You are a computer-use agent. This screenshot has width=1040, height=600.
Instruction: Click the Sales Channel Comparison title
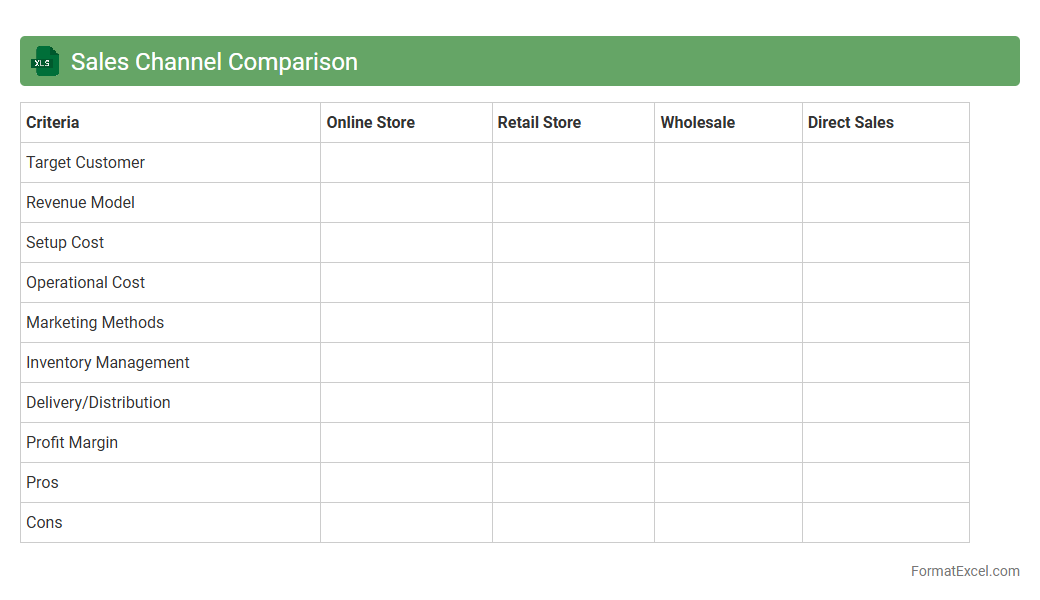point(214,62)
